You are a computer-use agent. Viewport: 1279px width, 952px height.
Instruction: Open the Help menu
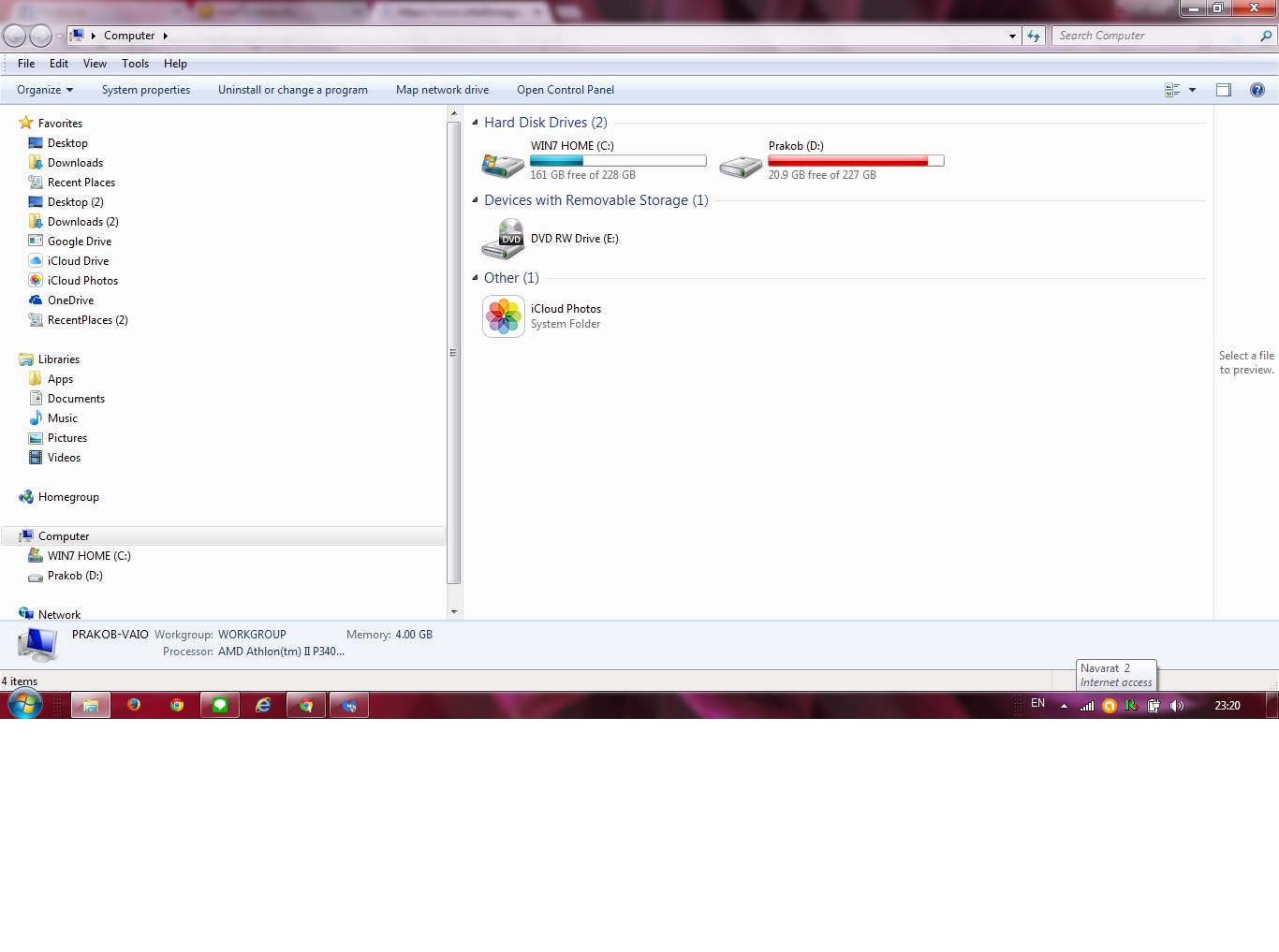[175, 64]
